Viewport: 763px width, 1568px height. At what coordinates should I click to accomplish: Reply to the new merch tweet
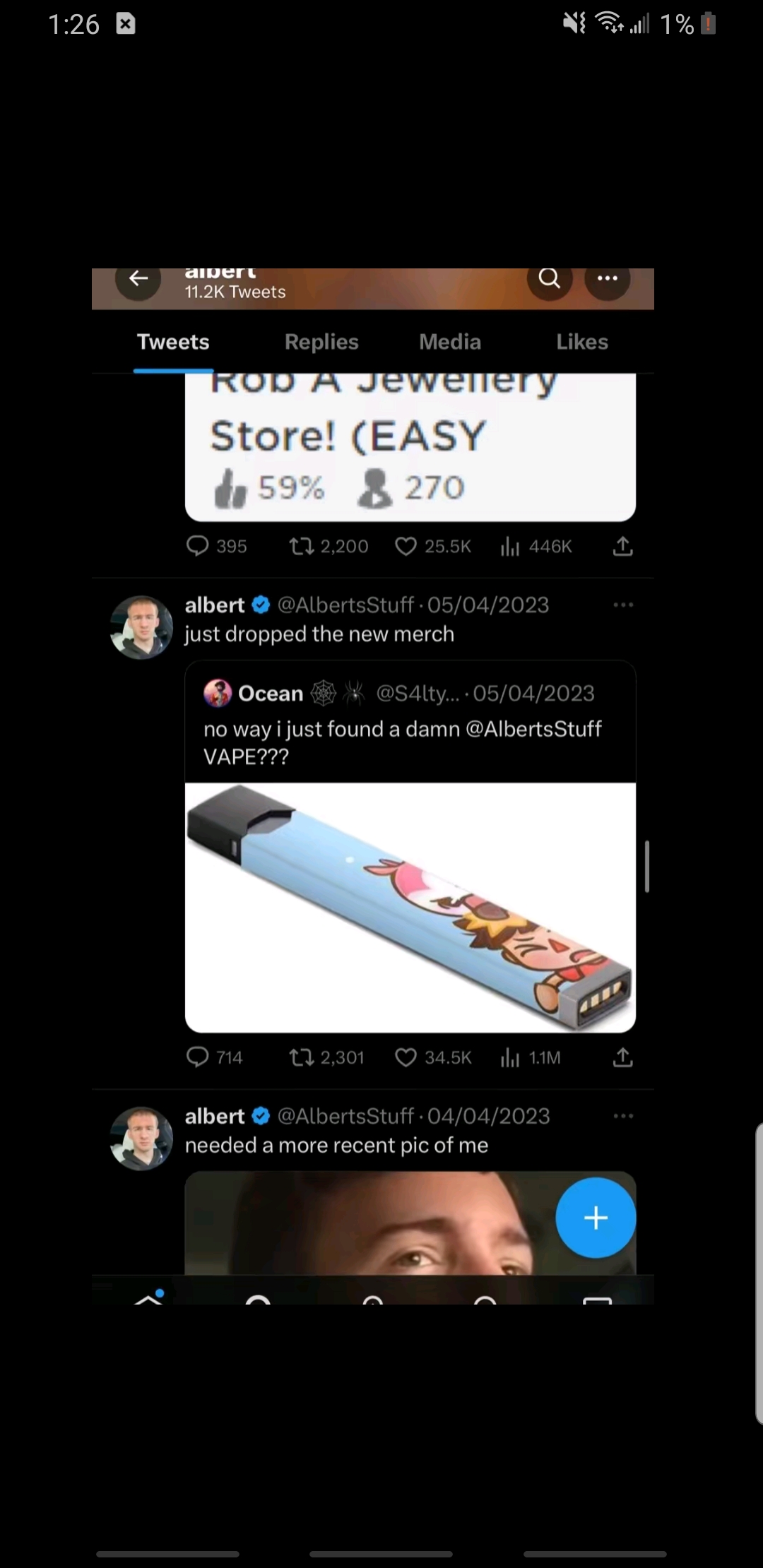(197, 1057)
